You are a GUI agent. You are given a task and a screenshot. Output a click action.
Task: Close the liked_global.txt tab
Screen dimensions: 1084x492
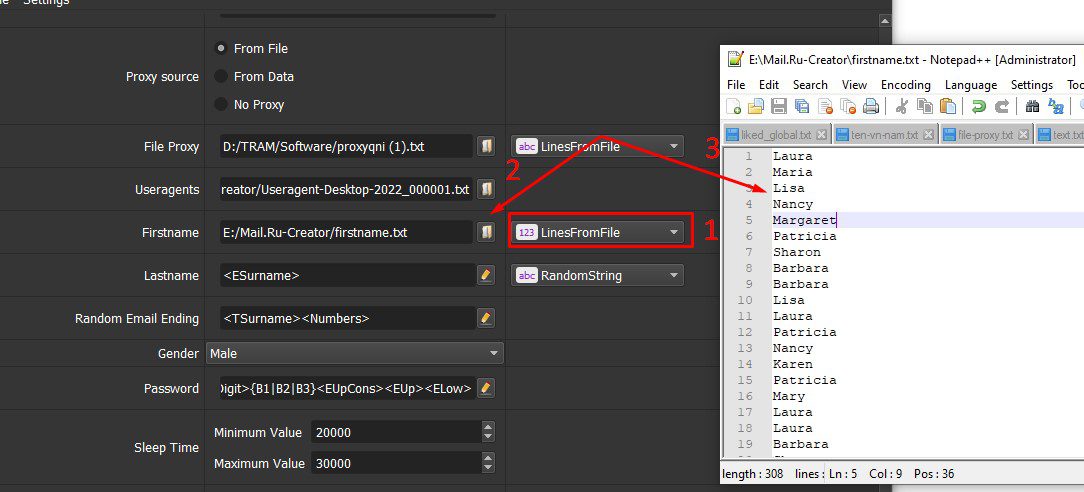tap(821, 135)
